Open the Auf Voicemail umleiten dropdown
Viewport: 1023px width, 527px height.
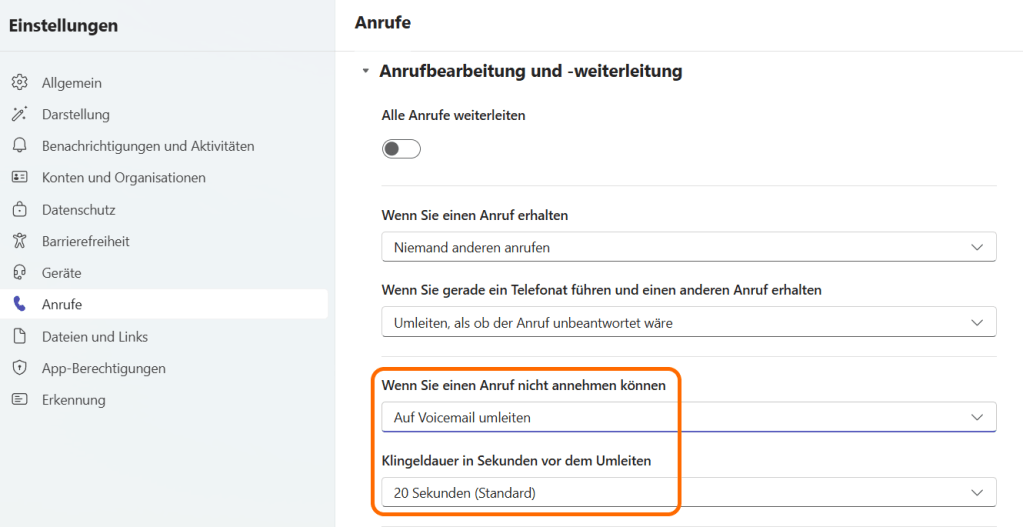pyautogui.click(x=688, y=417)
